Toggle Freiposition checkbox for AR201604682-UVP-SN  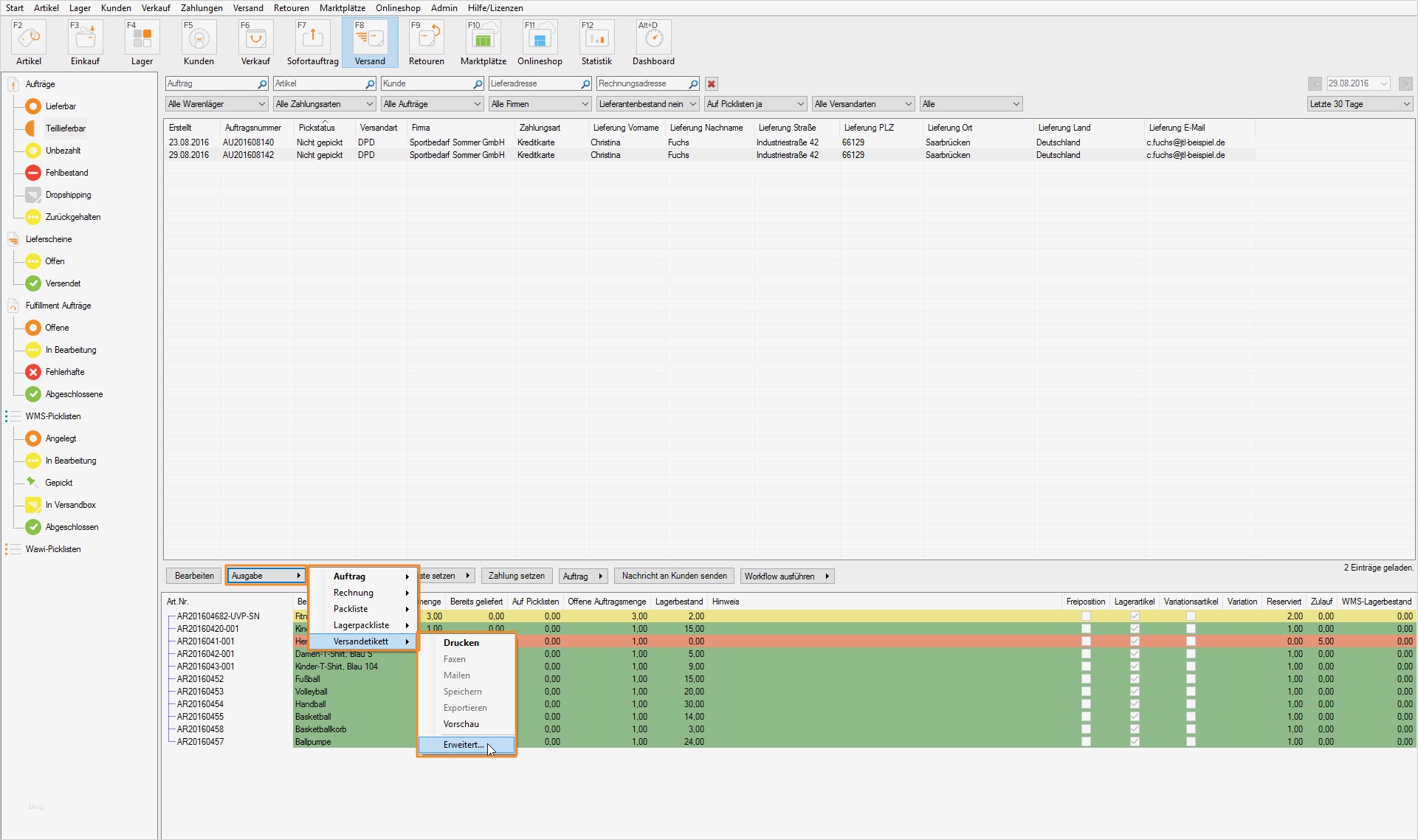coord(1086,616)
